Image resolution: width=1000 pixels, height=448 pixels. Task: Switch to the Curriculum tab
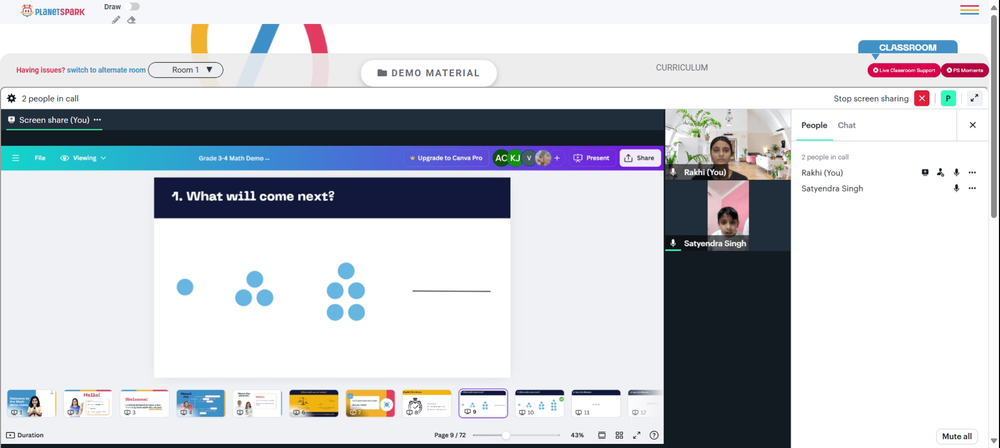point(682,68)
